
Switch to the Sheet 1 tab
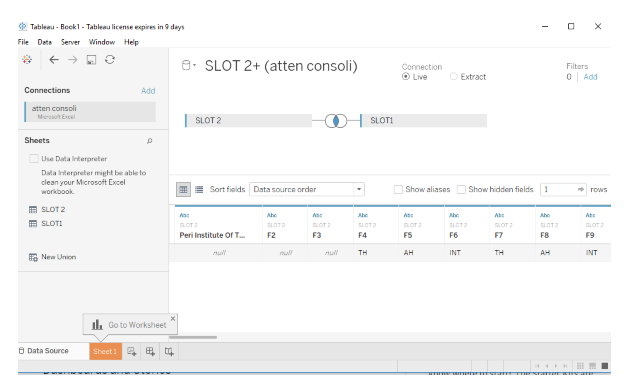pyautogui.click(x=105, y=351)
